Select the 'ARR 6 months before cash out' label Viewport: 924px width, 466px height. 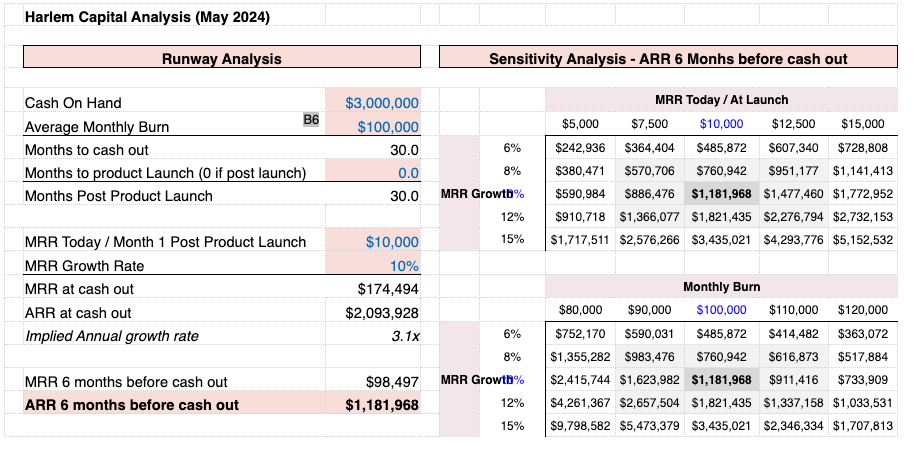[x=132, y=405]
